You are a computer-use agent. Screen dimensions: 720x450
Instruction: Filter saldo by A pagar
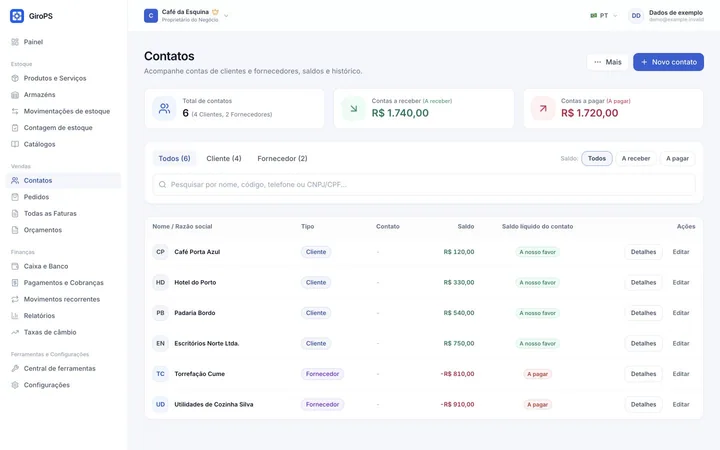(x=677, y=158)
